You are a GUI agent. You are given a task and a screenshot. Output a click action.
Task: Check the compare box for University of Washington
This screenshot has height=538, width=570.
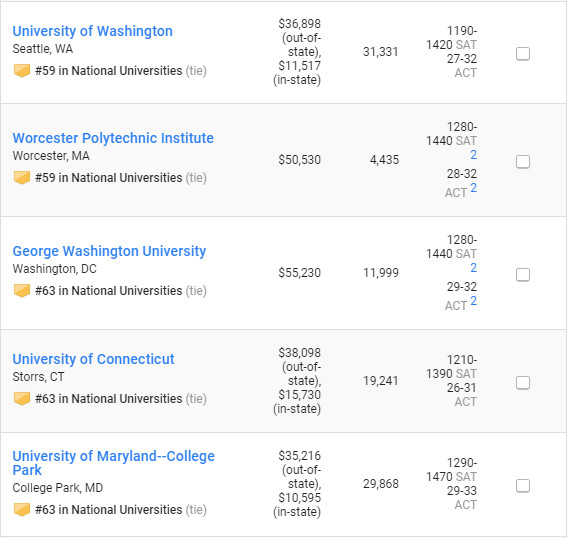[523, 54]
